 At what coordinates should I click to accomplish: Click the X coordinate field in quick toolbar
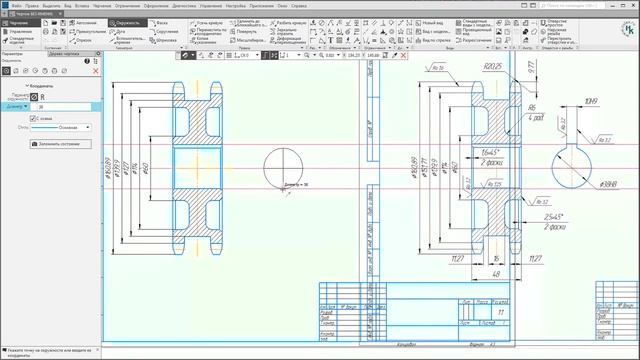354,55
